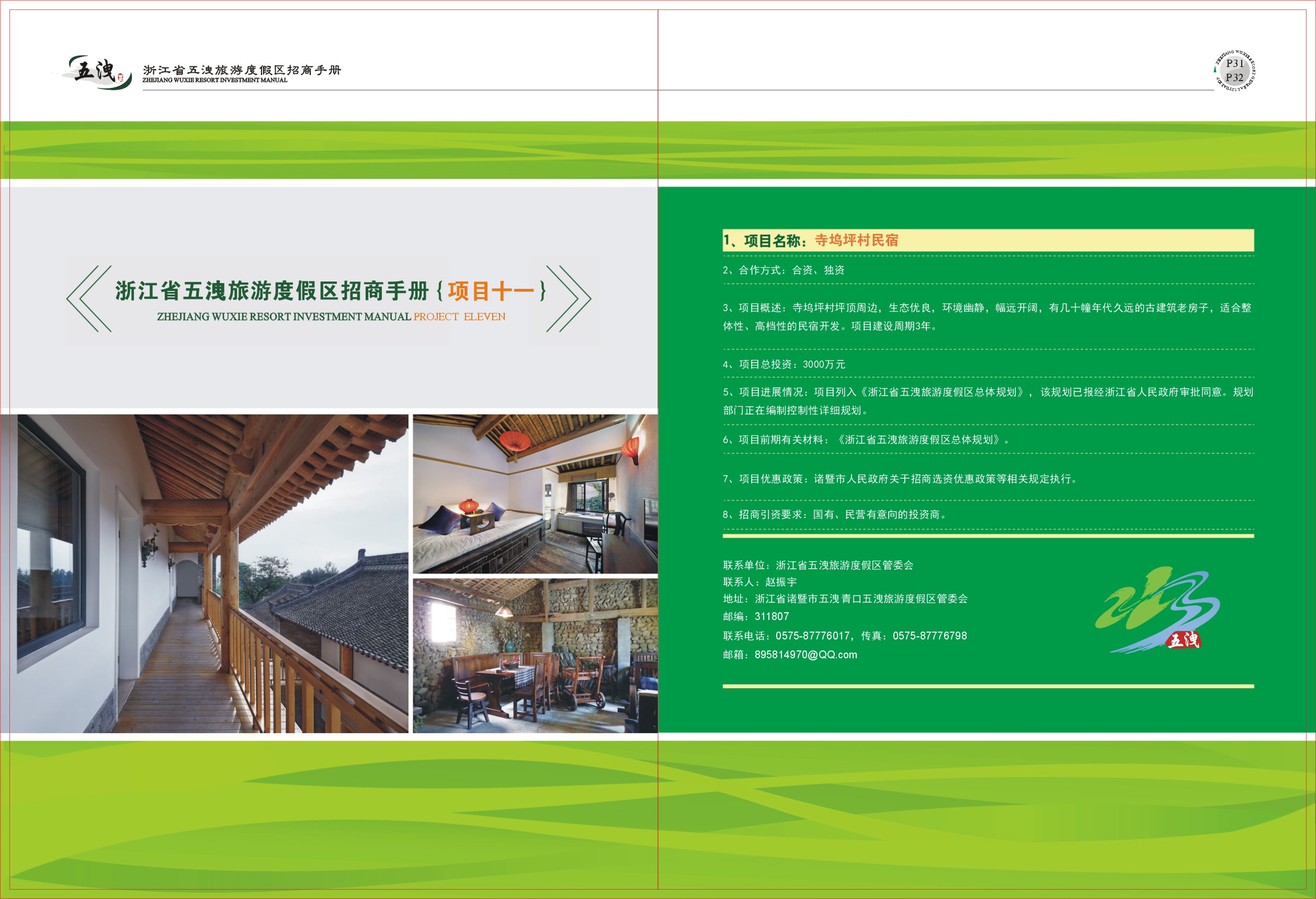
Task: Click the PROJECT ELEVEN orange subtitle
Action: click(x=459, y=317)
